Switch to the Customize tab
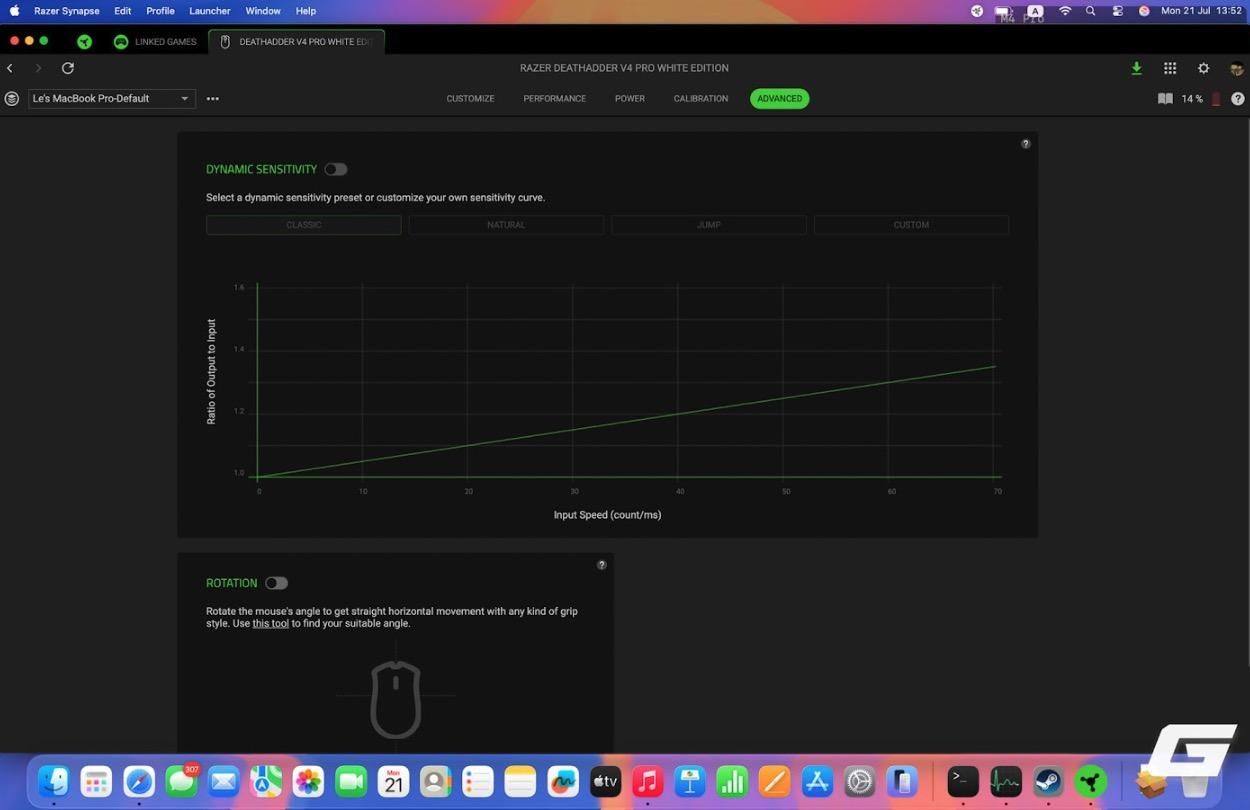This screenshot has width=1250, height=810. click(x=470, y=99)
